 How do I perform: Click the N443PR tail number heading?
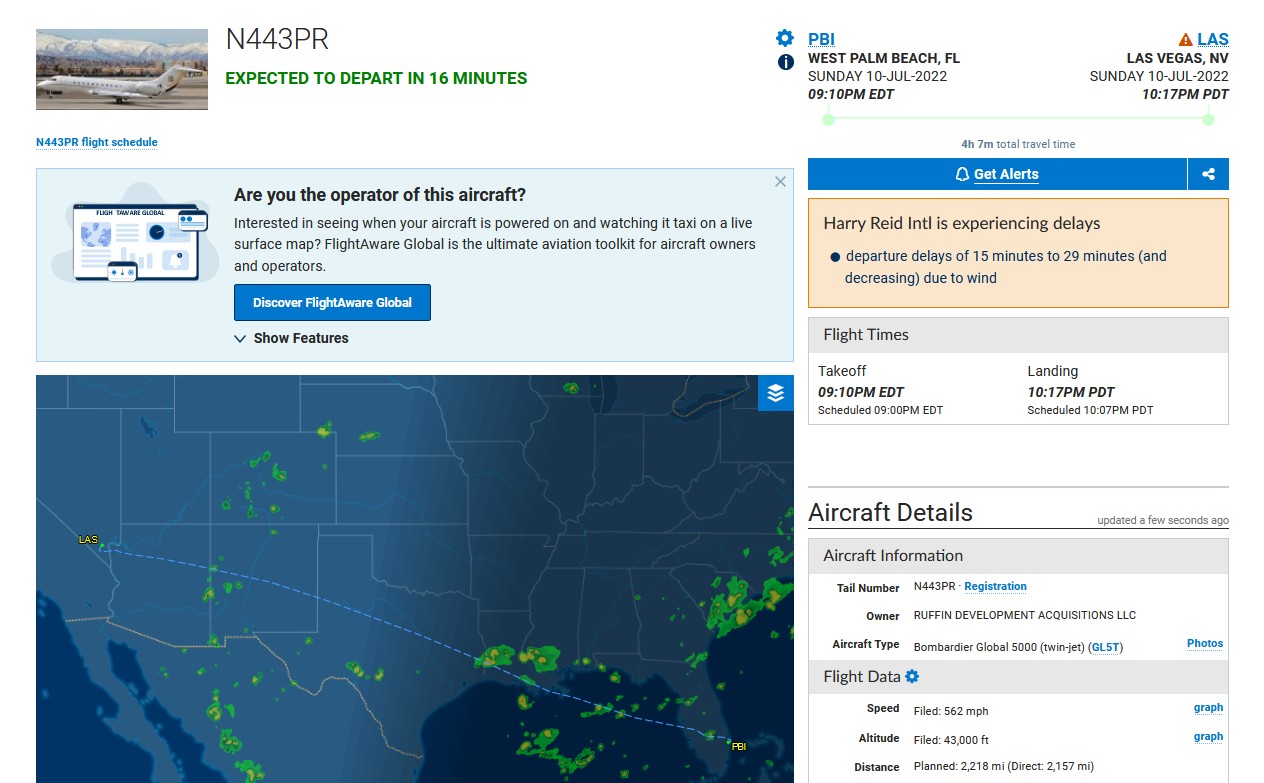(277, 39)
